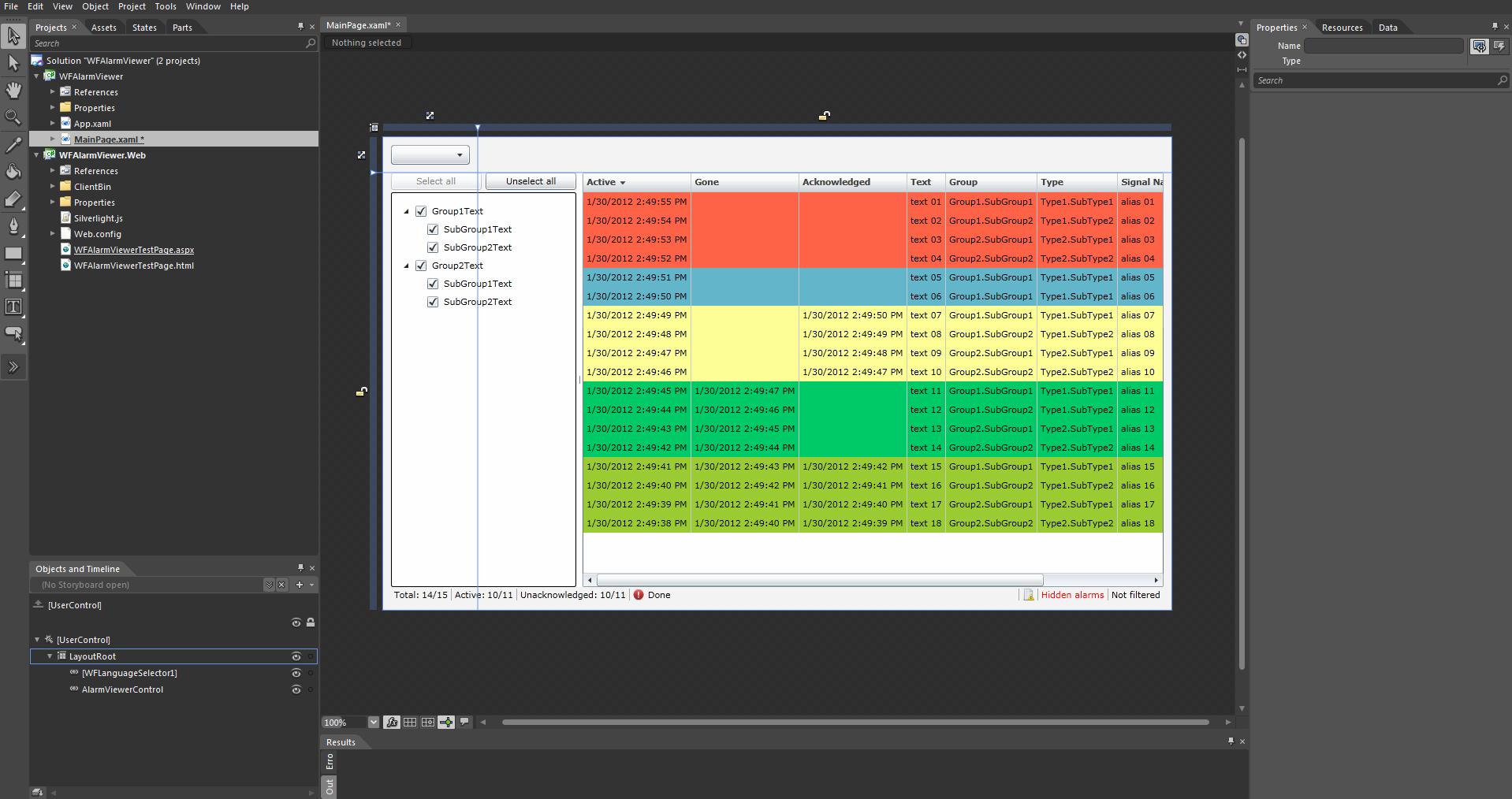Open the Assets chevron at toolbar bottom
This screenshot has width=1512, height=799.
click(13, 367)
